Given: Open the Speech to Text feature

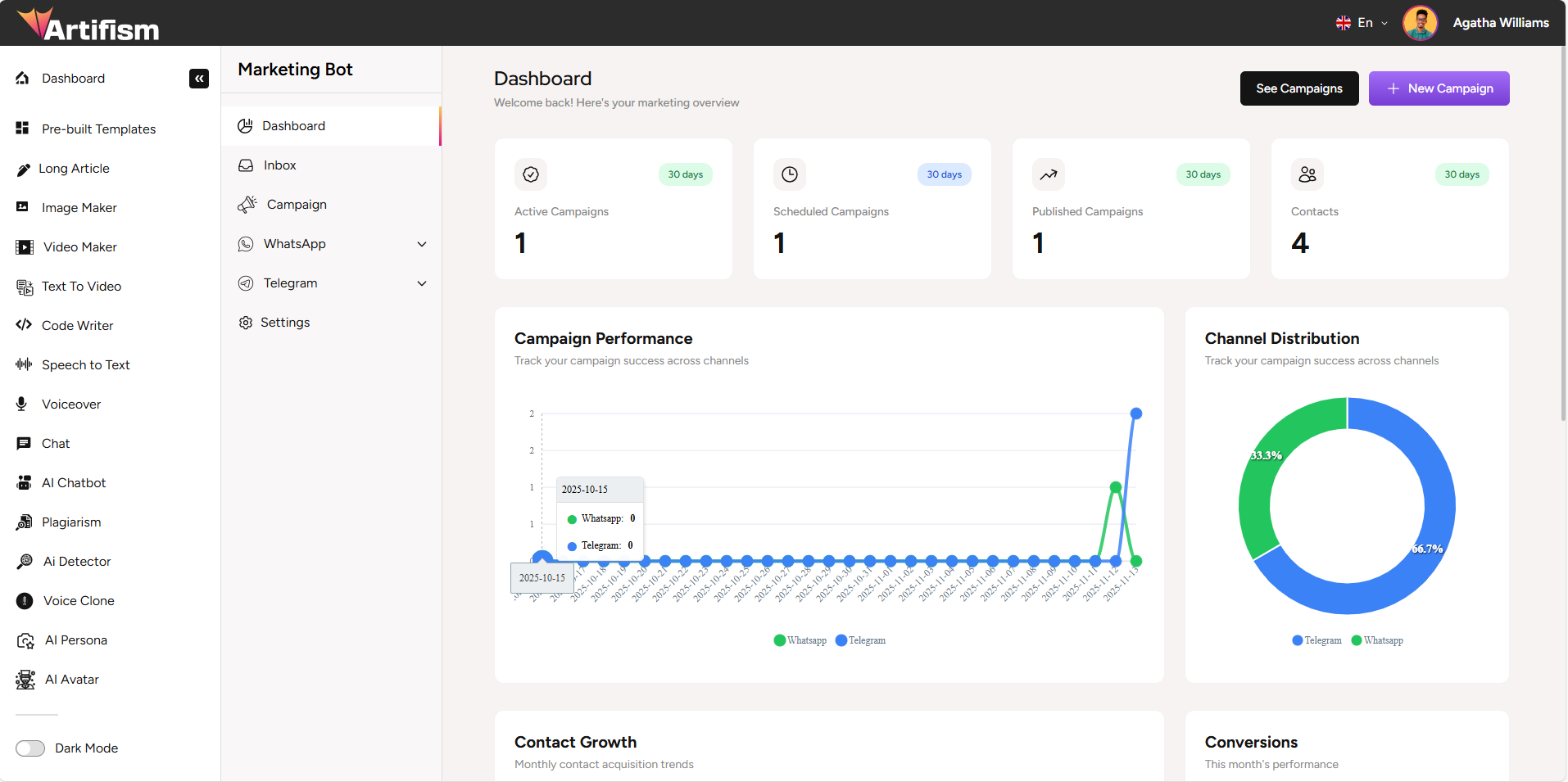Looking at the screenshot, I should click(85, 364).
